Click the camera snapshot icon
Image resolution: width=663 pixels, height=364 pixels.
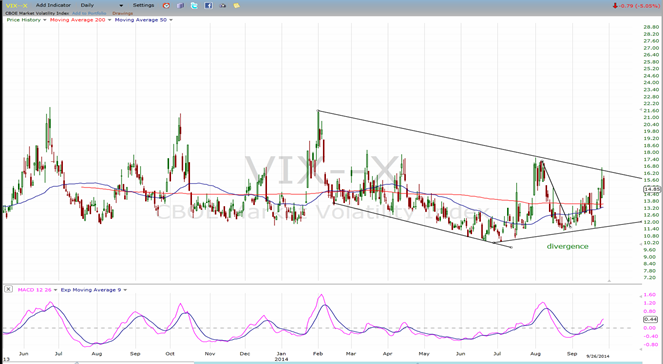tap(222, 5)
